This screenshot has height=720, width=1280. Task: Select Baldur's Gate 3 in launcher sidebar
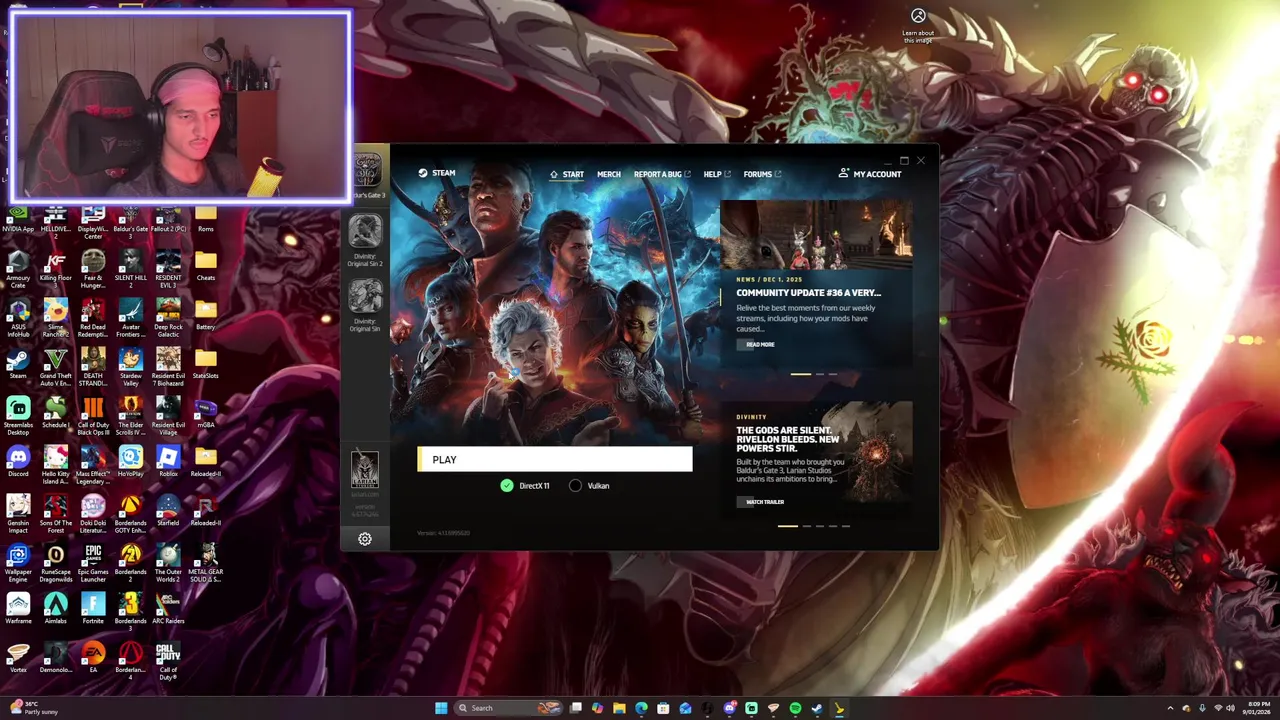click(x=367, y=170)
